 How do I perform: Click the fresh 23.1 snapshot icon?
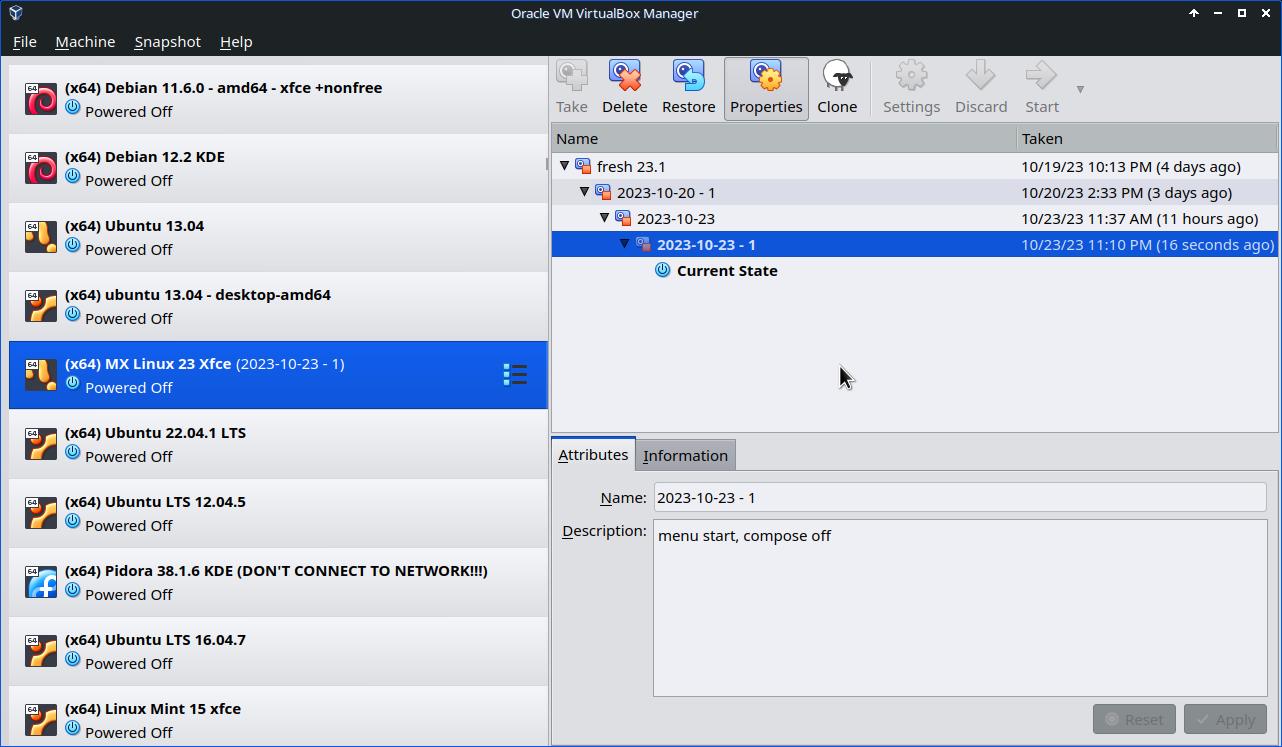[583, 166]
